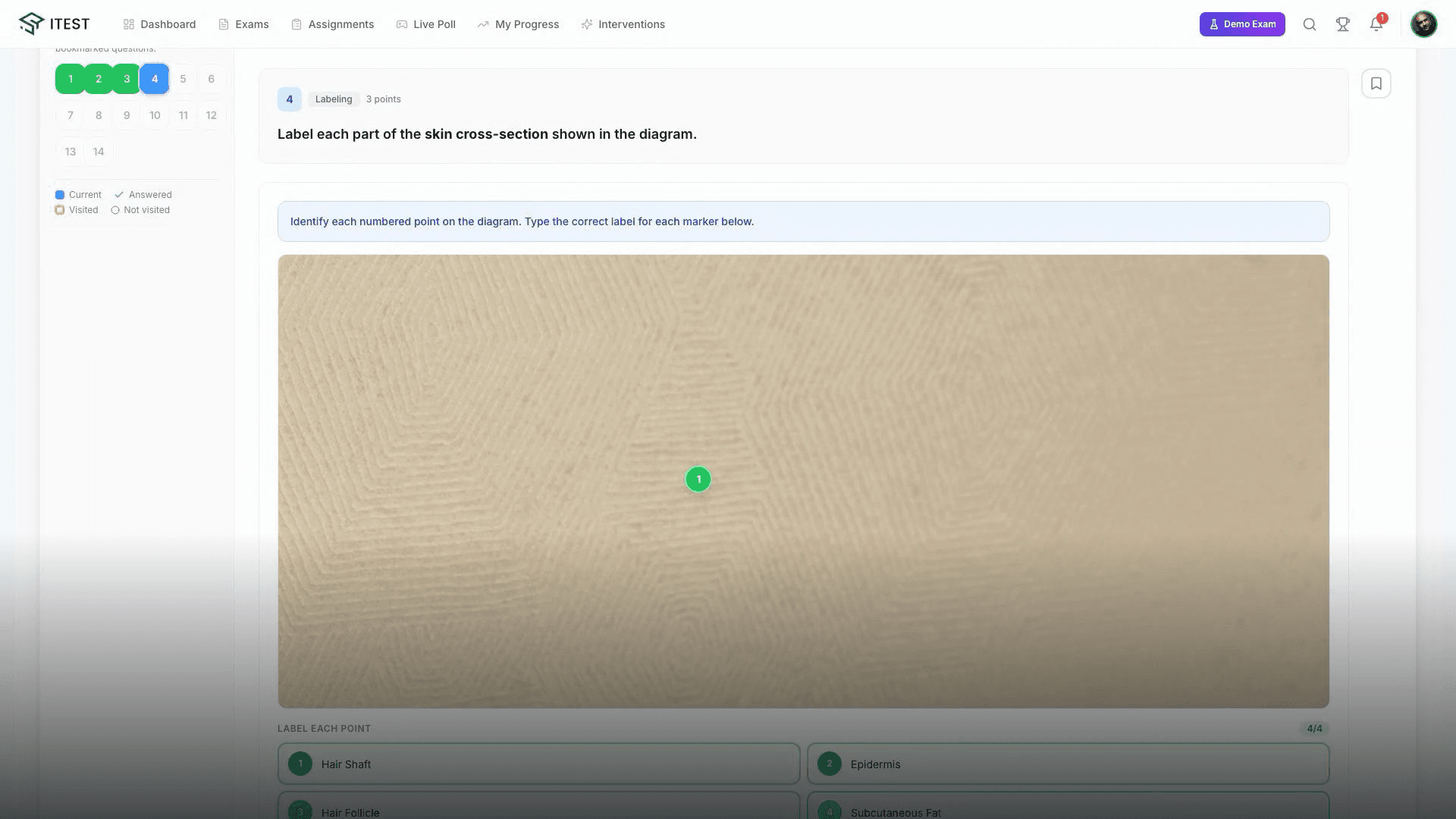1456x819 pixels.
Task: Click number badge 2 beside Epidermis
Action: pos(830,764)
